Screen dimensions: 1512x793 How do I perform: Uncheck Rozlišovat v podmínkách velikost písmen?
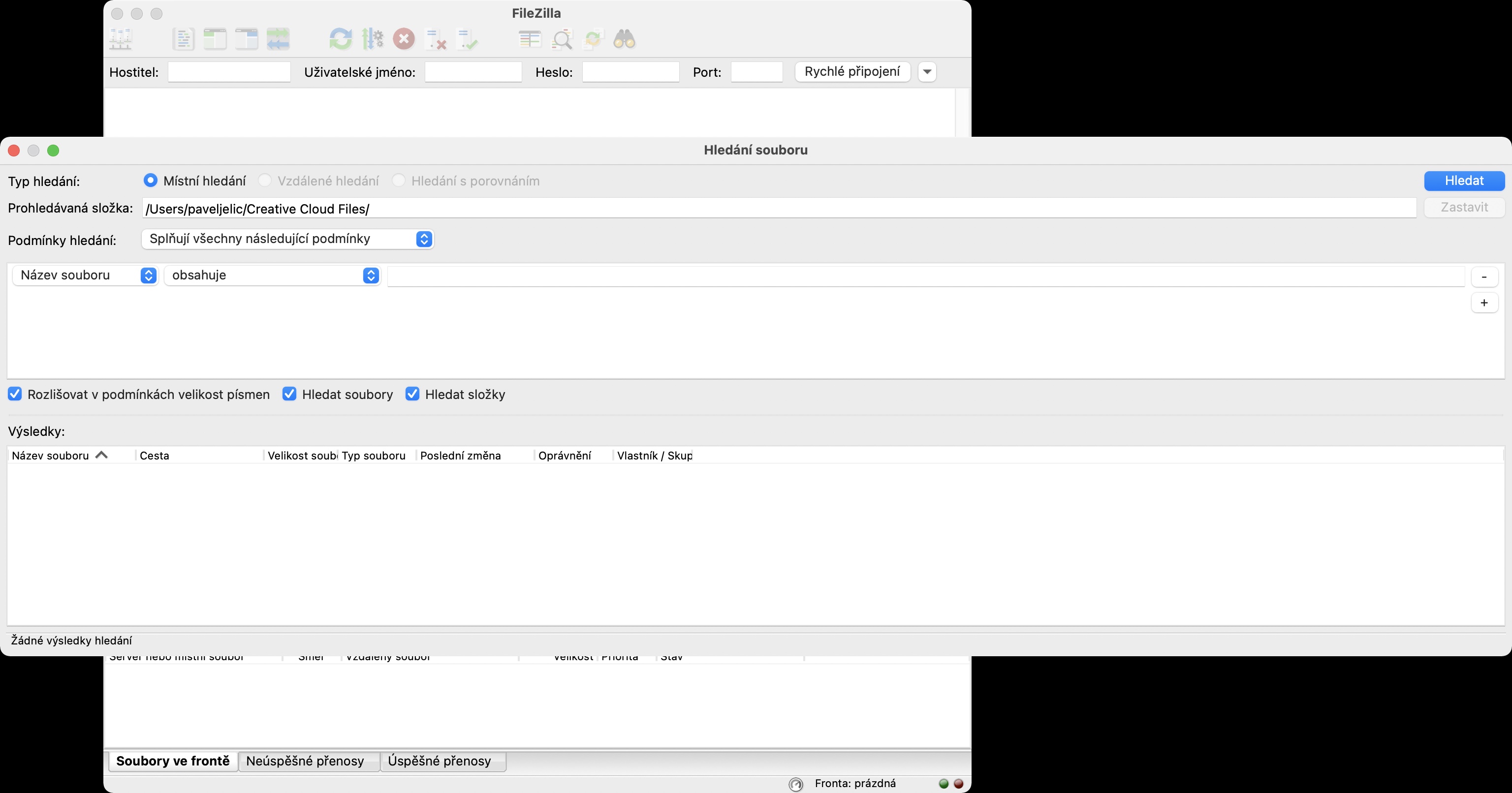point(15,394)
